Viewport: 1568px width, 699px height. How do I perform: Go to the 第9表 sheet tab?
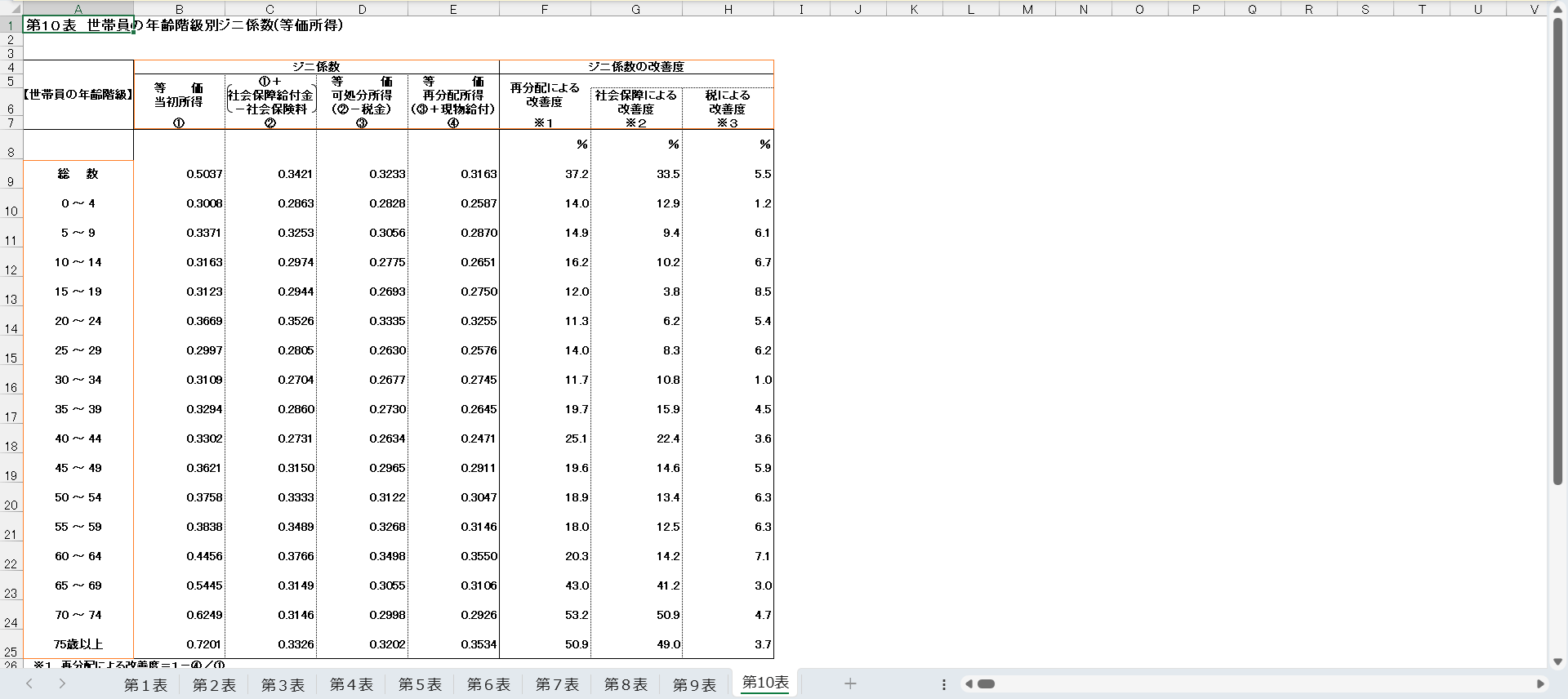click(x=694, y=685)
